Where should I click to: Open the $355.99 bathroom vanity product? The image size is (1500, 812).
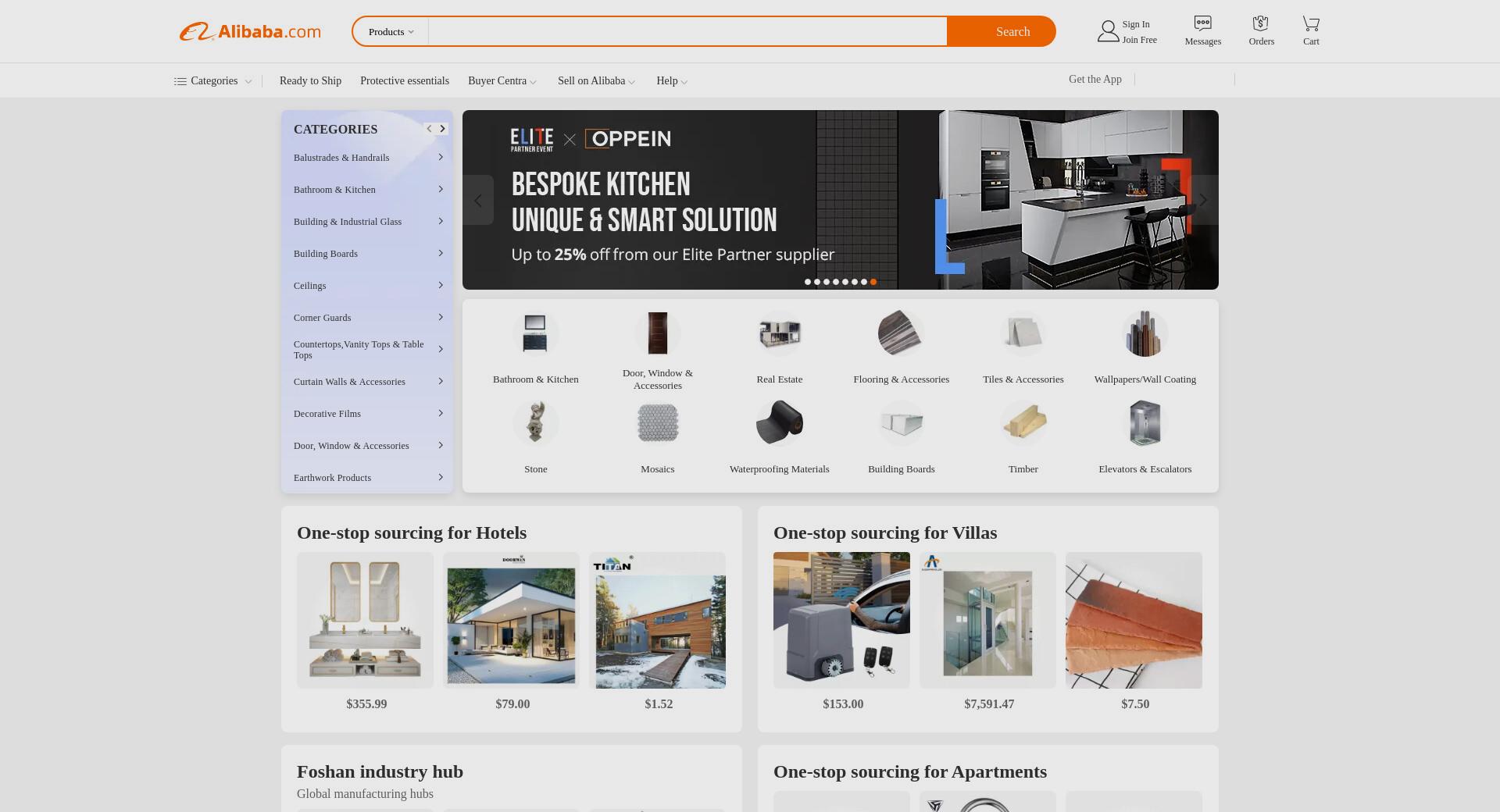pos(365,621)
